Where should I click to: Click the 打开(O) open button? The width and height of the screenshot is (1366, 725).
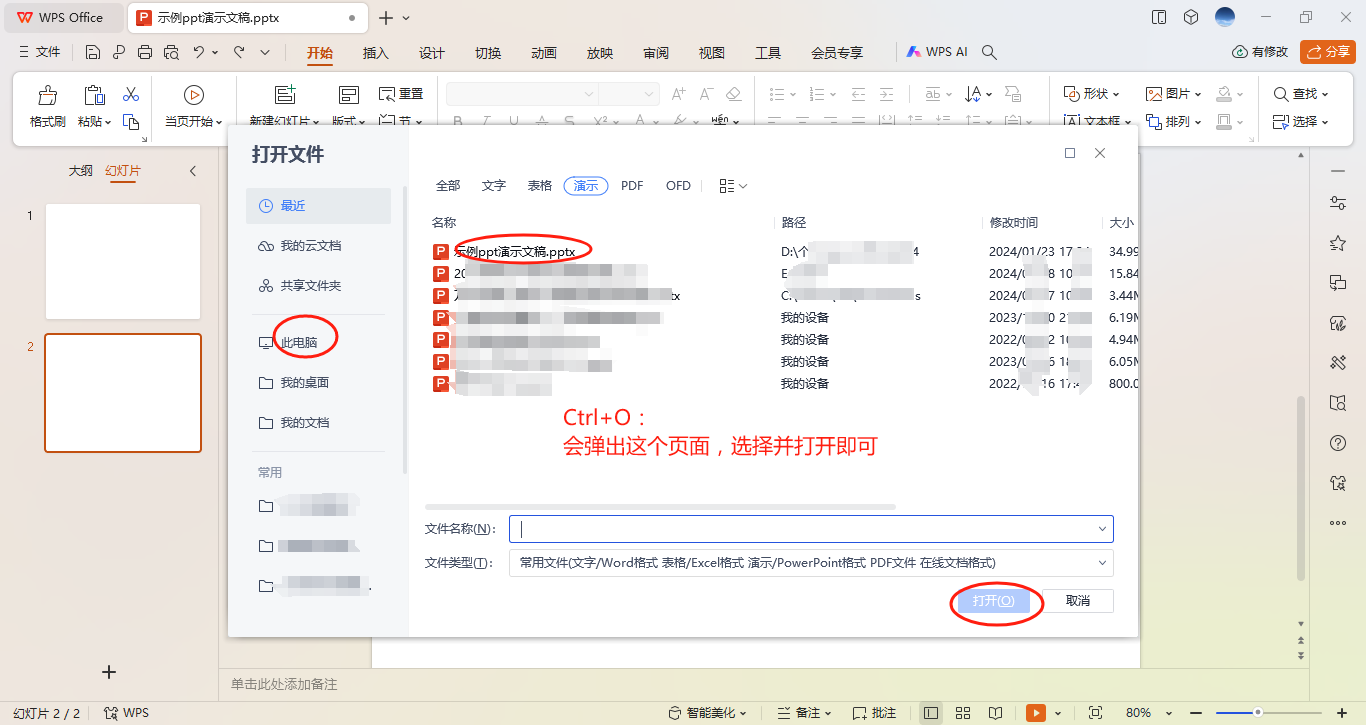click(995, 600)
